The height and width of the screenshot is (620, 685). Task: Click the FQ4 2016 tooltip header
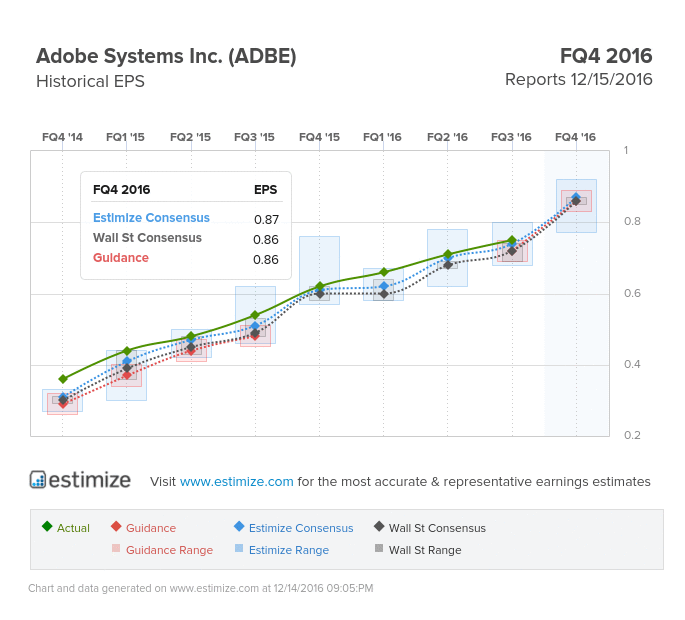(121, 190)
